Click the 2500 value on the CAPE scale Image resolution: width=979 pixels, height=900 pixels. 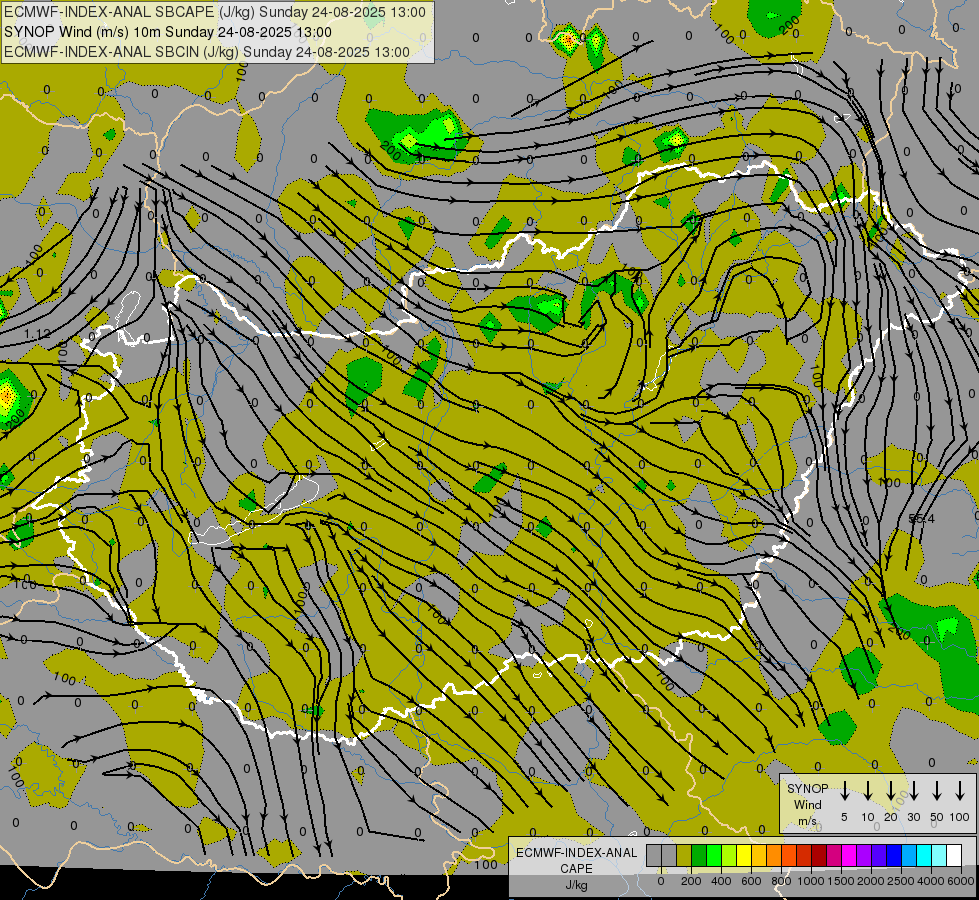[901, 881]
